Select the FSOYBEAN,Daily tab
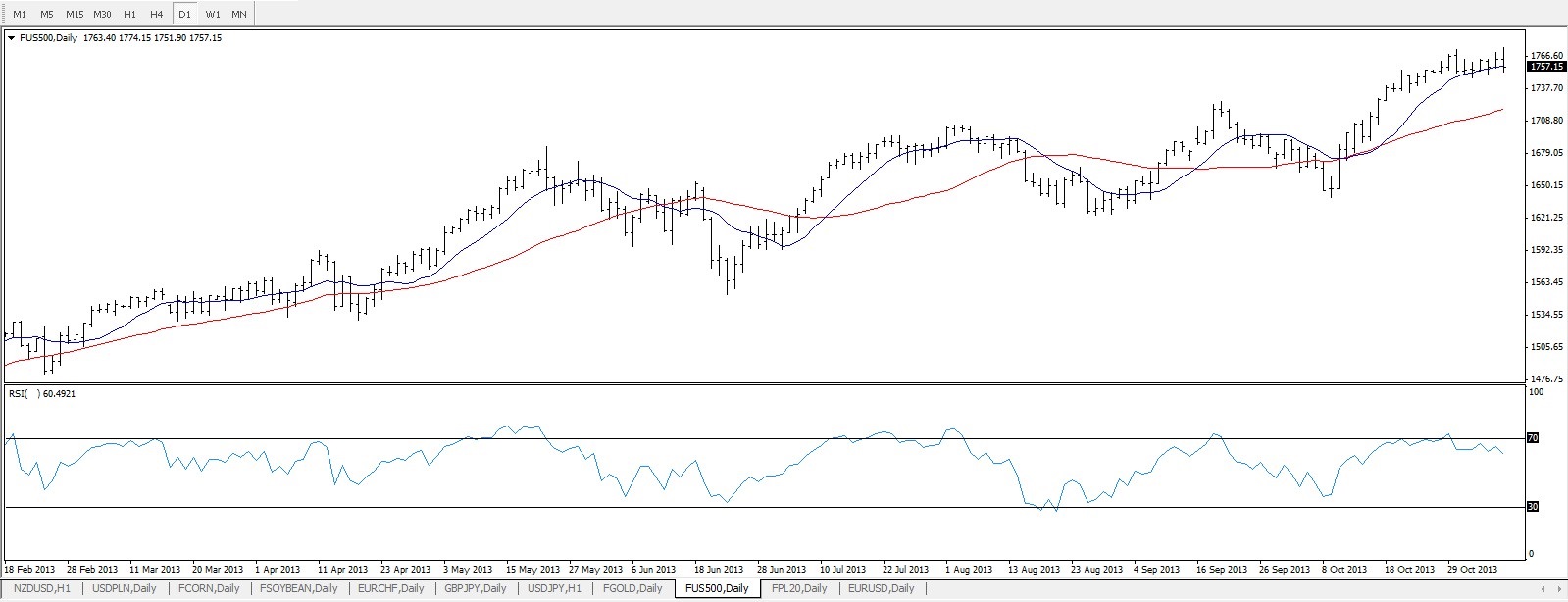 click(298, 588)
